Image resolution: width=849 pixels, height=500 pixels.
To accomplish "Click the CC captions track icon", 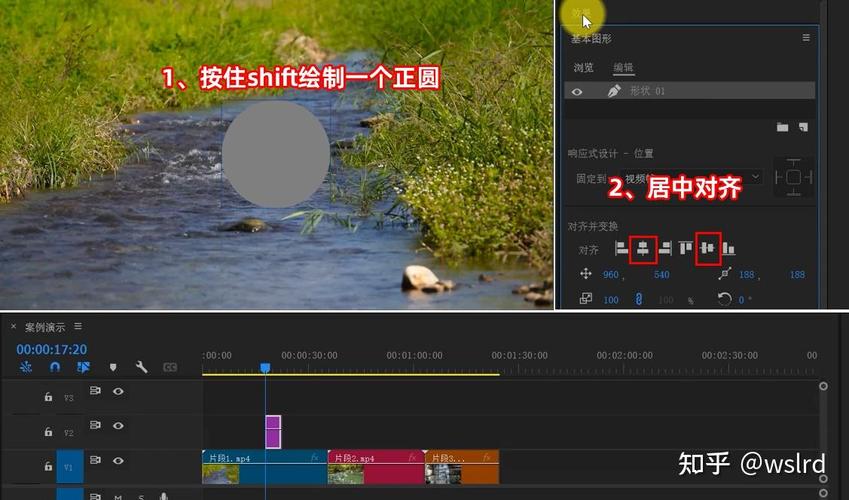I will (170, 367).
